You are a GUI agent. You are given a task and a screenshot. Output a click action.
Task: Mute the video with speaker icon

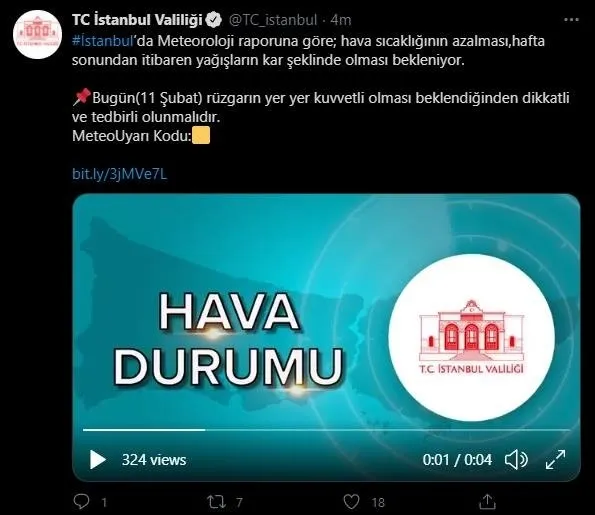[516, 460]
